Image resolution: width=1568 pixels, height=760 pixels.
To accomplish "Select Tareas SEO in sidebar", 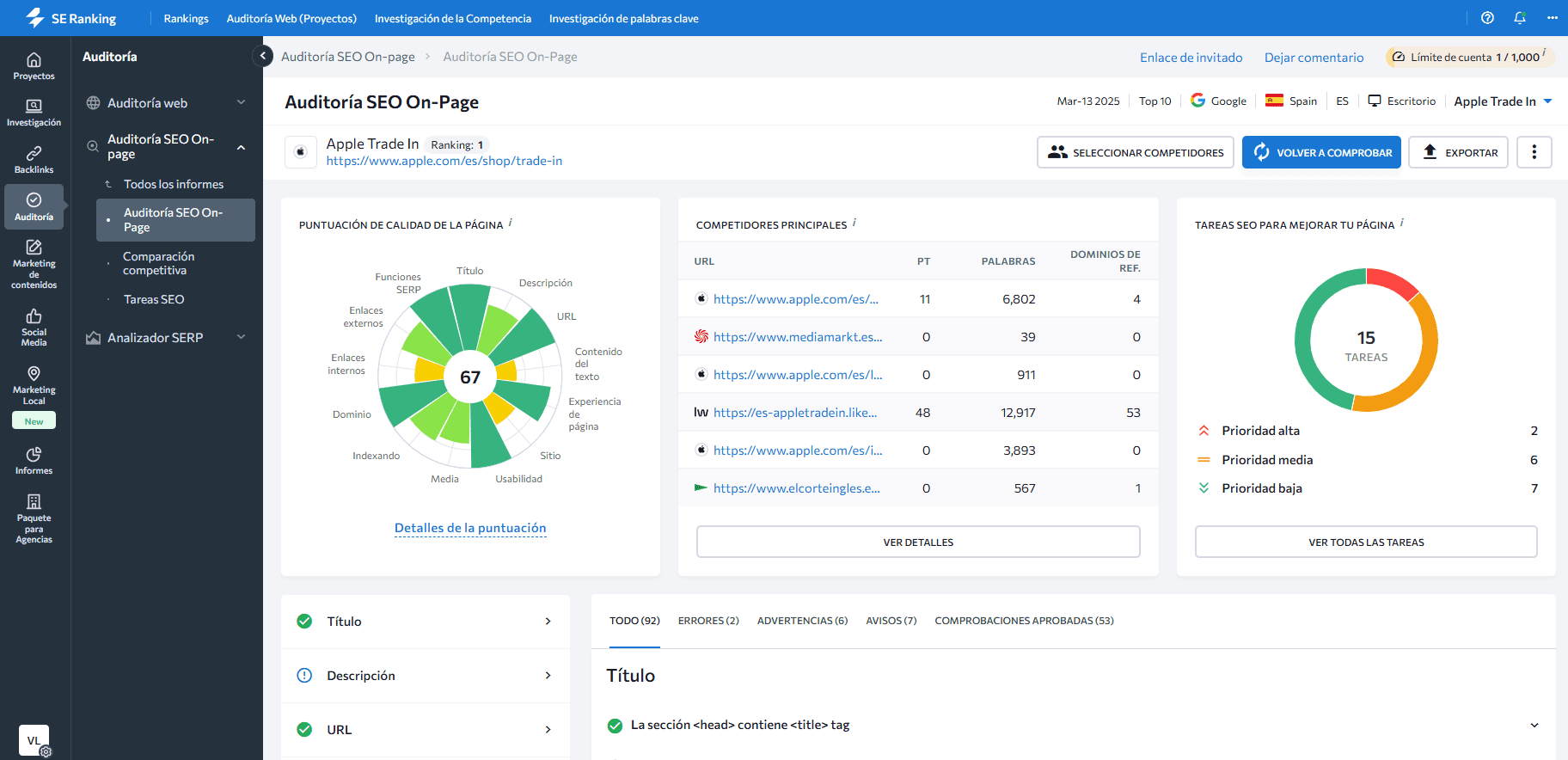I will (154, 299).
